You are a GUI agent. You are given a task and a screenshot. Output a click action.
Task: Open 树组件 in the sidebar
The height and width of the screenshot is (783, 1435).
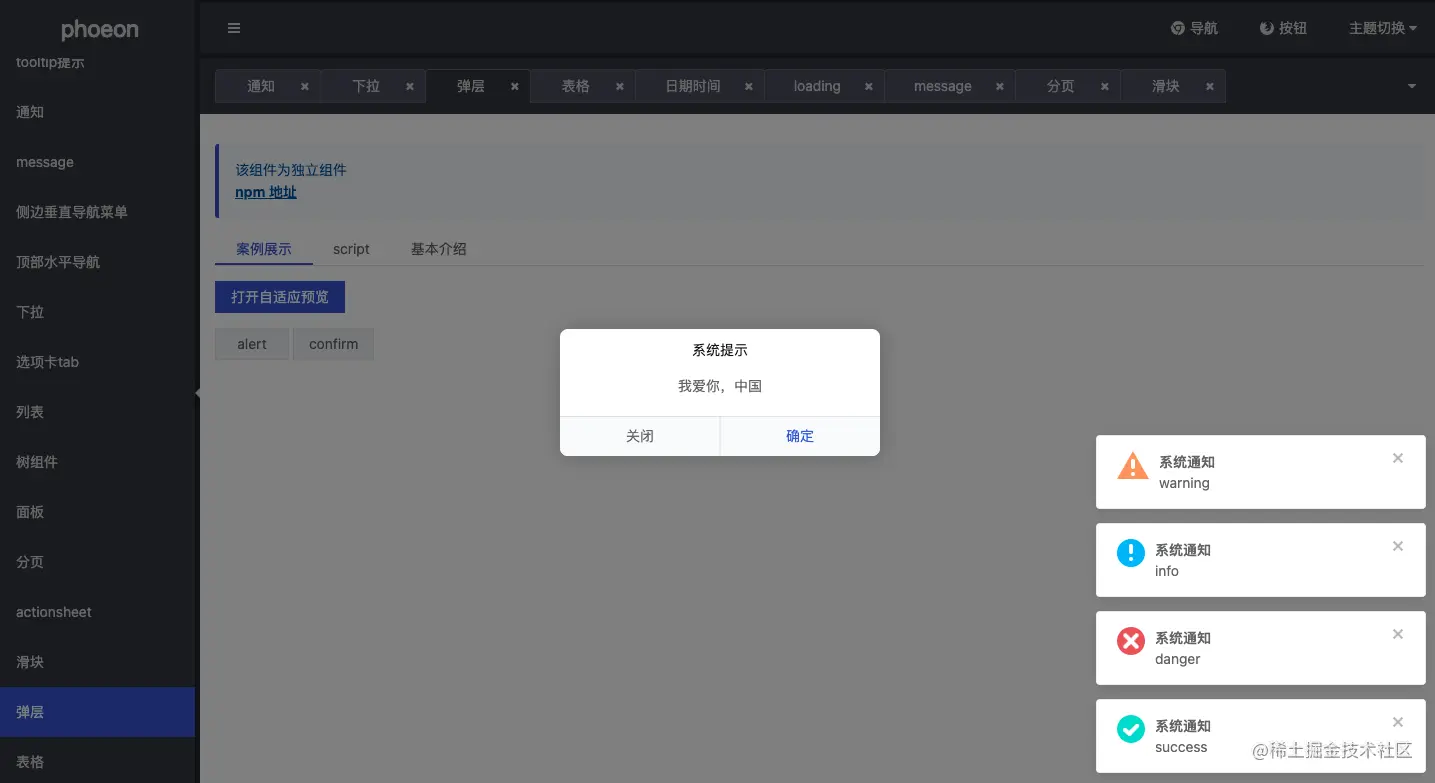(x=97, y=462)
